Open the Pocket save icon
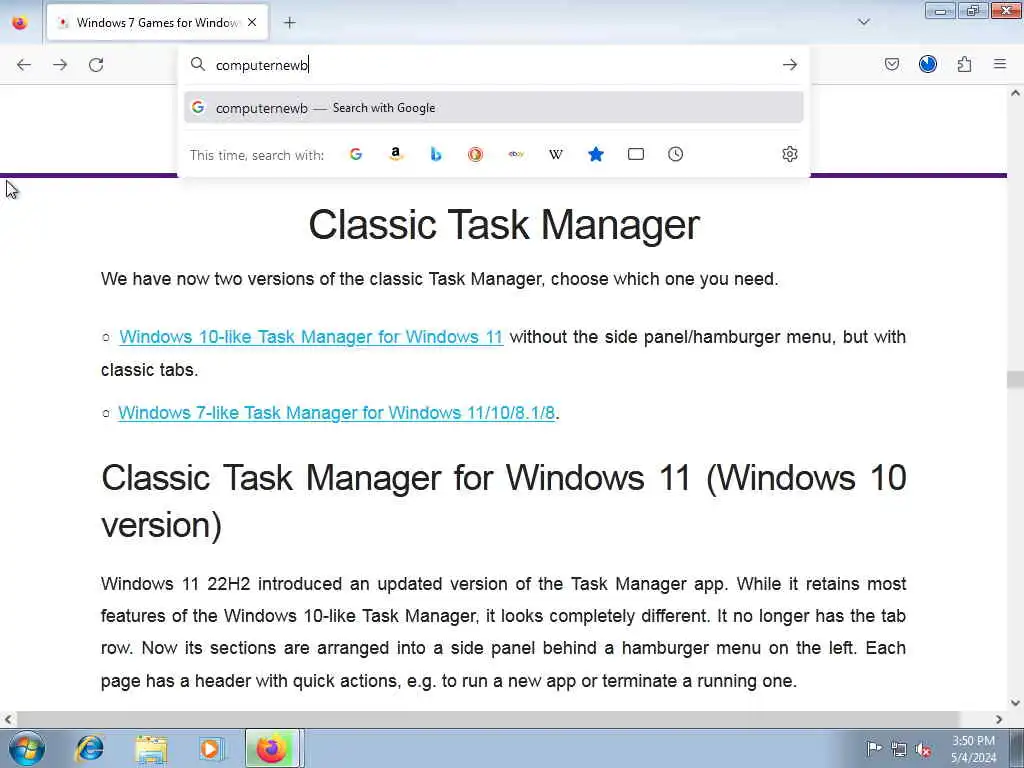 [x=891, y=64]
